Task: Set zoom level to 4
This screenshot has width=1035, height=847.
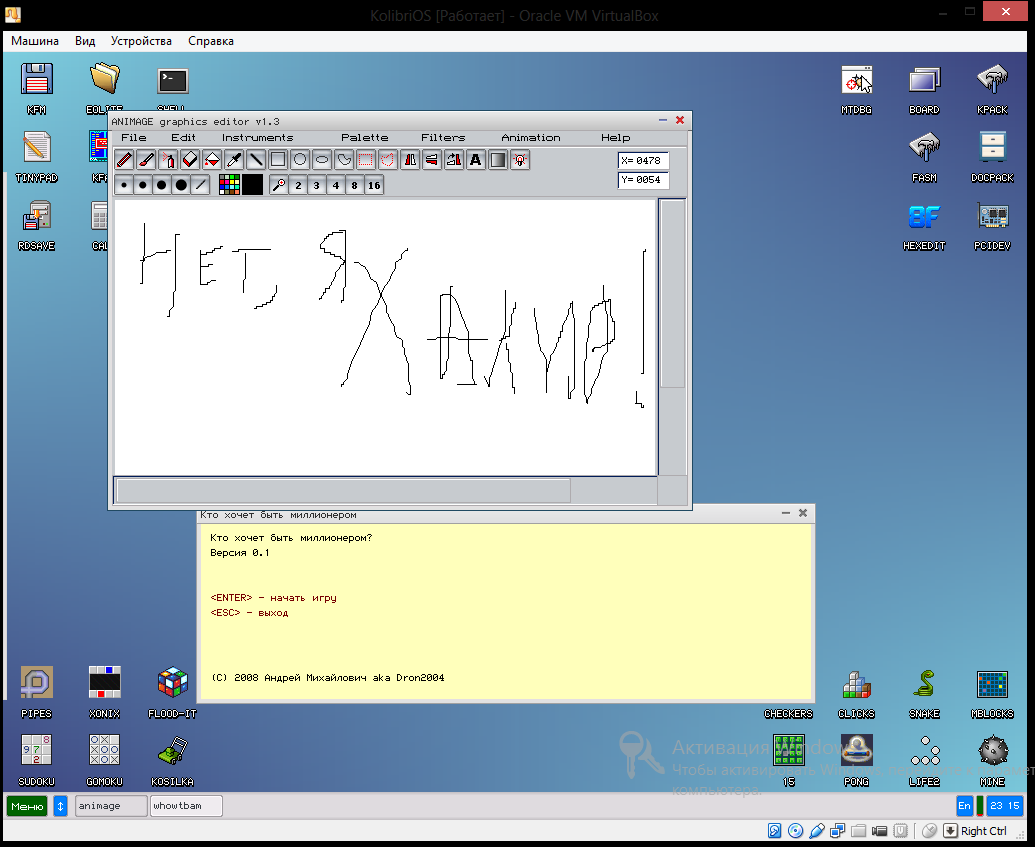Action: 336,185
